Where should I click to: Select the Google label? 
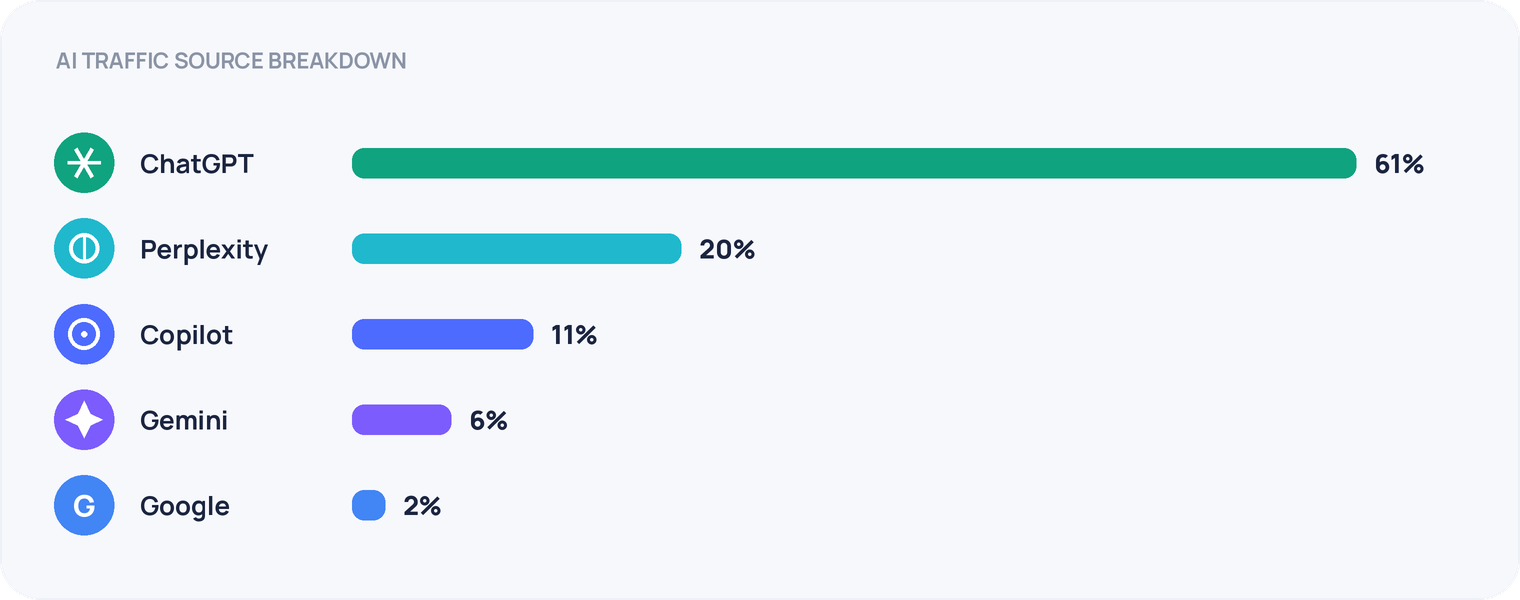click(185, 507)
